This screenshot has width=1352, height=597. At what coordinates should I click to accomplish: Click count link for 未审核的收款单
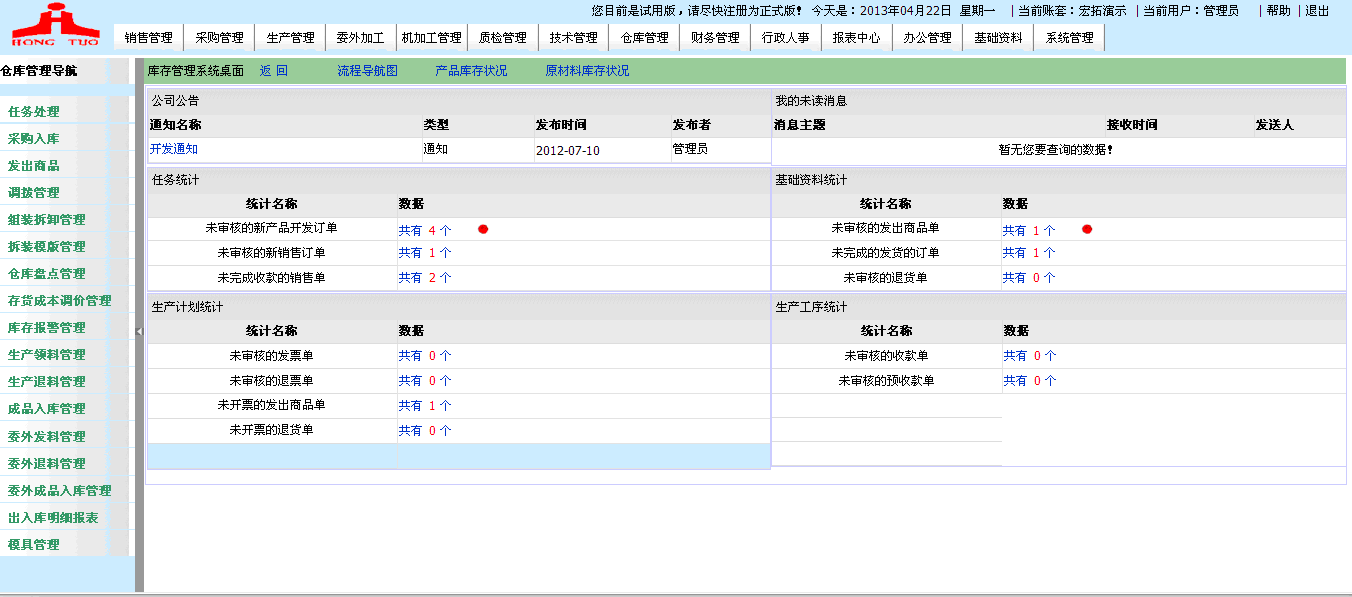(x=1030, y=355)
